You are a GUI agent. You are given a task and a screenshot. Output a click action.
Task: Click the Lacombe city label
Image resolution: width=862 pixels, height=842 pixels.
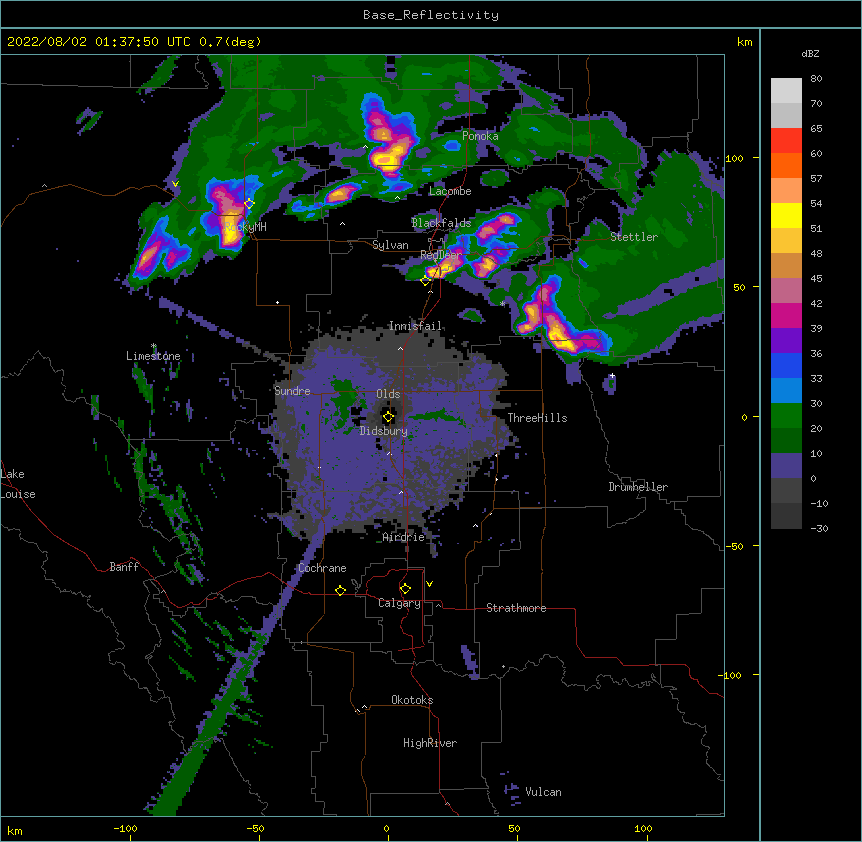point(450,191)
